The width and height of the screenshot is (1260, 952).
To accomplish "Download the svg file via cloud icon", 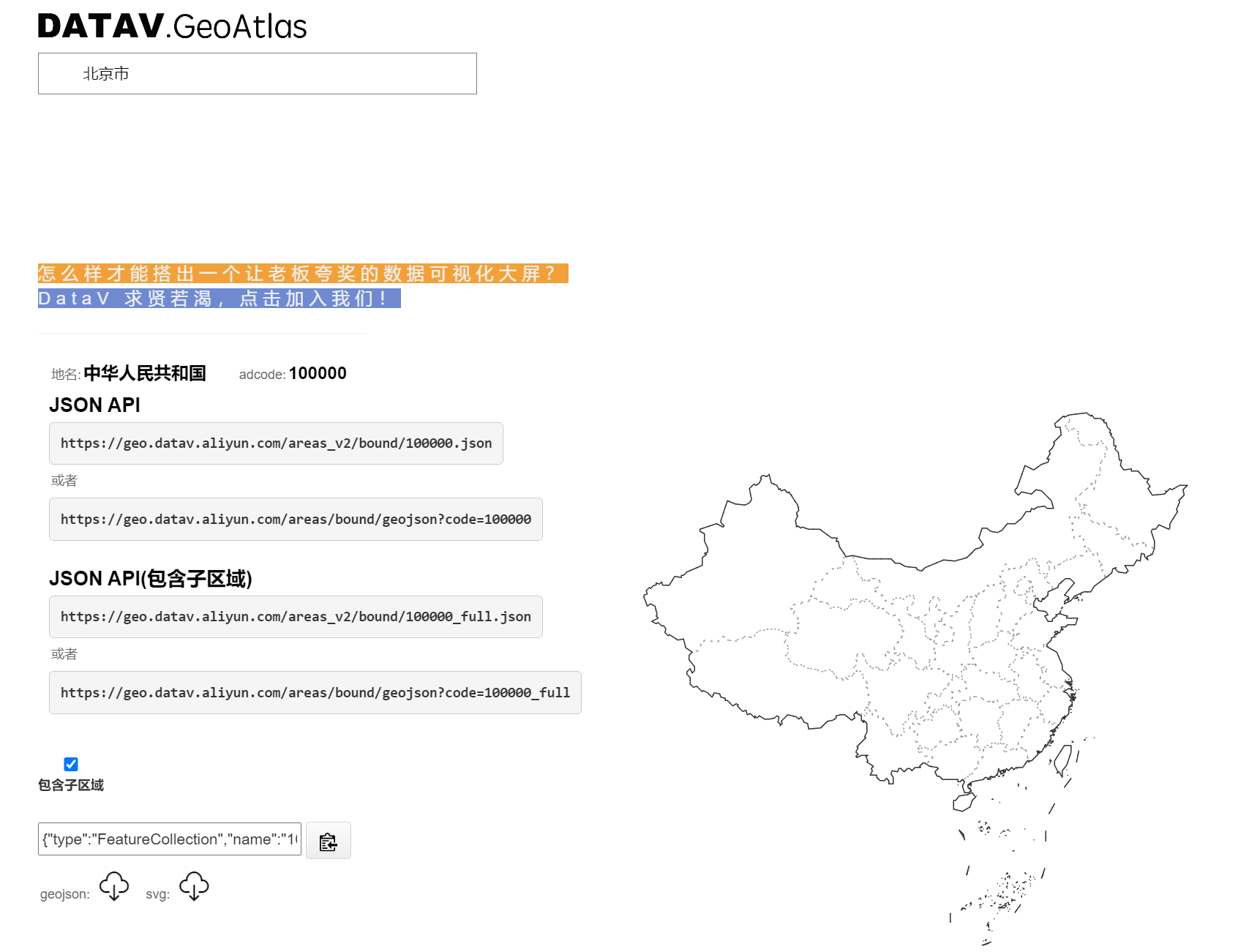I will click(x=194, y=886).
